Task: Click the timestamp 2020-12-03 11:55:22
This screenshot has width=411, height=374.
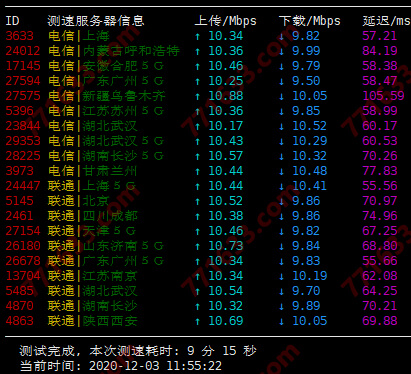Action: pos(155,366)
